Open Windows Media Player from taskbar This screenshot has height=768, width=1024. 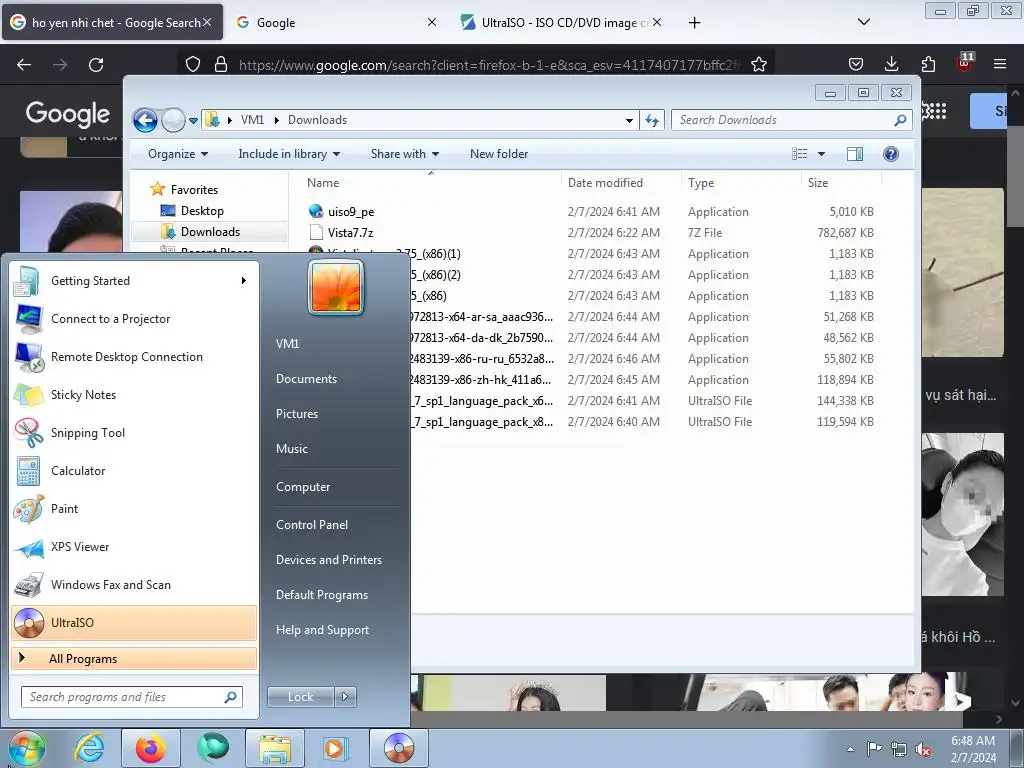tap(336, 748)
